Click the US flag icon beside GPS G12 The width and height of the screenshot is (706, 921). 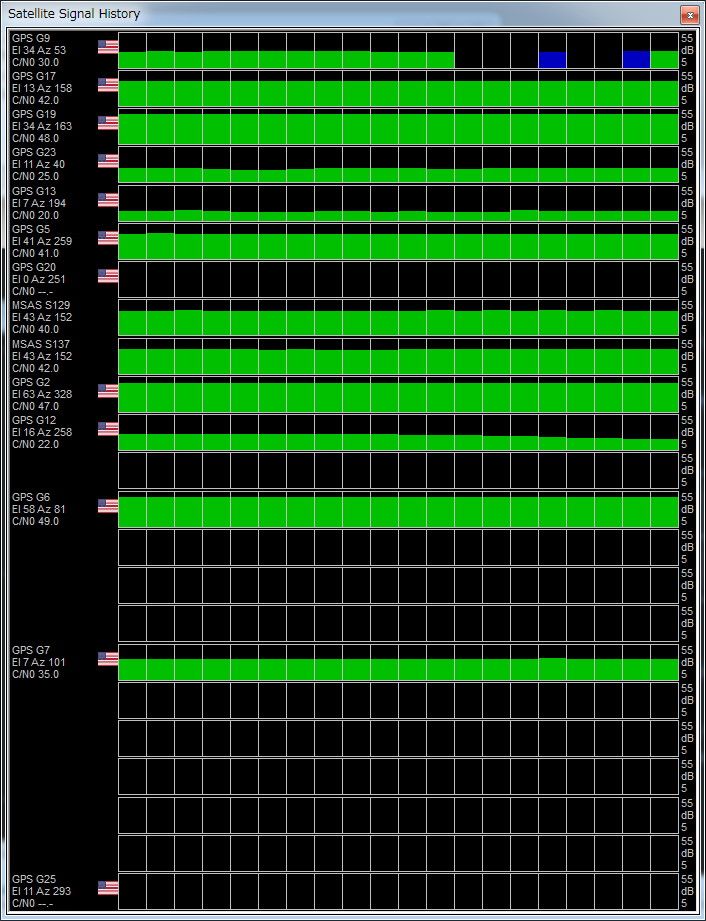point(108,429)
